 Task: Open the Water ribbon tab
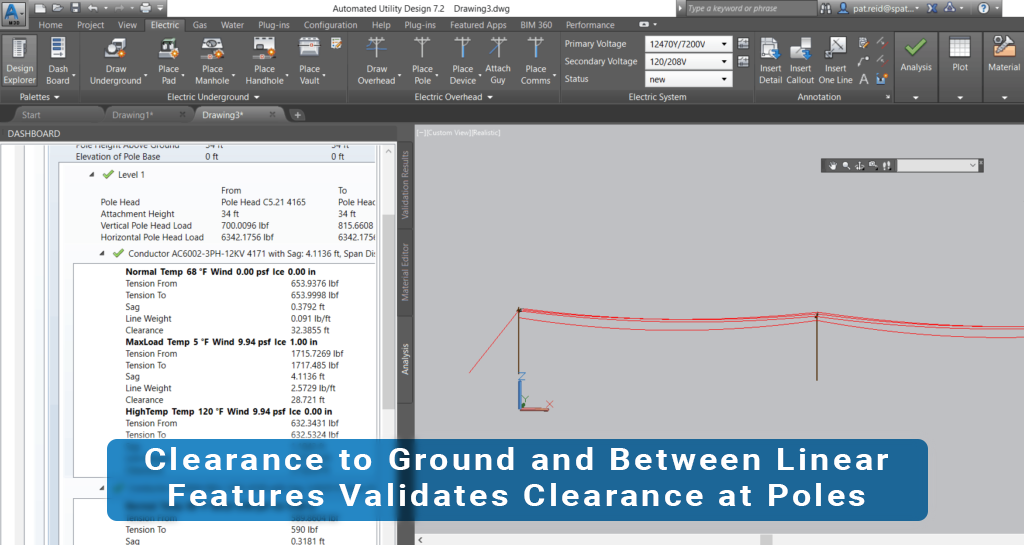point(232,25)
